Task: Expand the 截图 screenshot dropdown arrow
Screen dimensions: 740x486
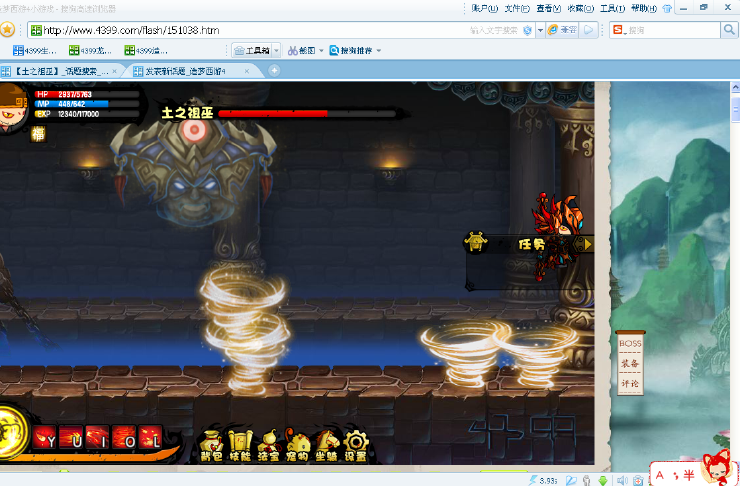Action: (321, 50)
